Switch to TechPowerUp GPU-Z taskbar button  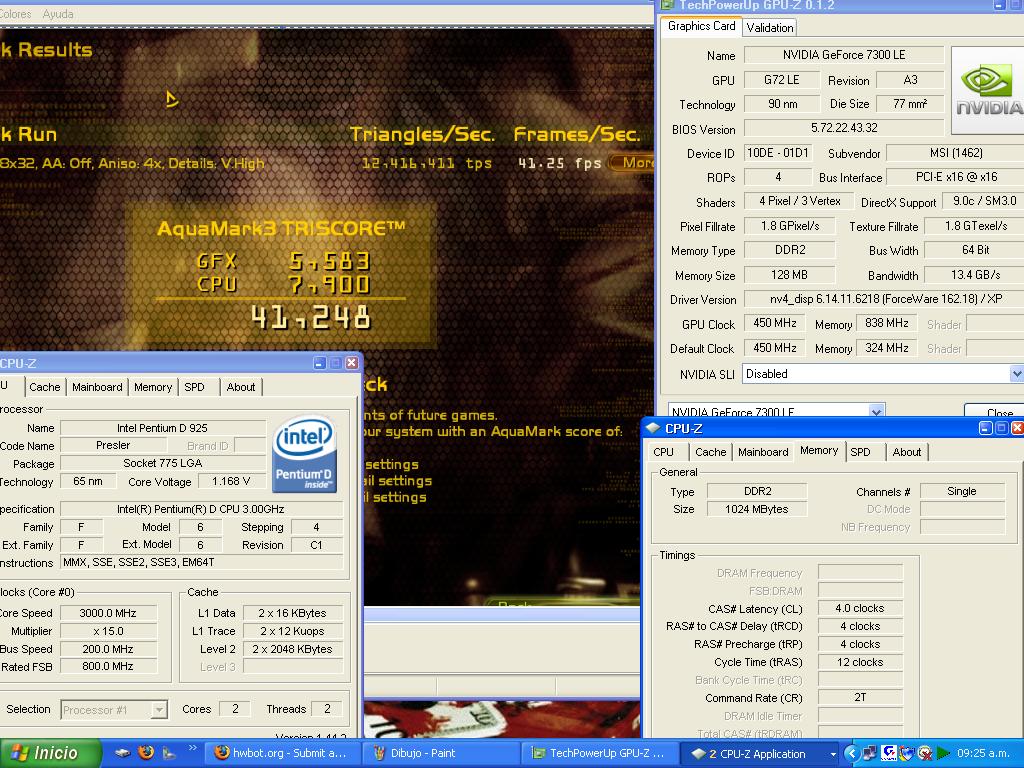599,753
